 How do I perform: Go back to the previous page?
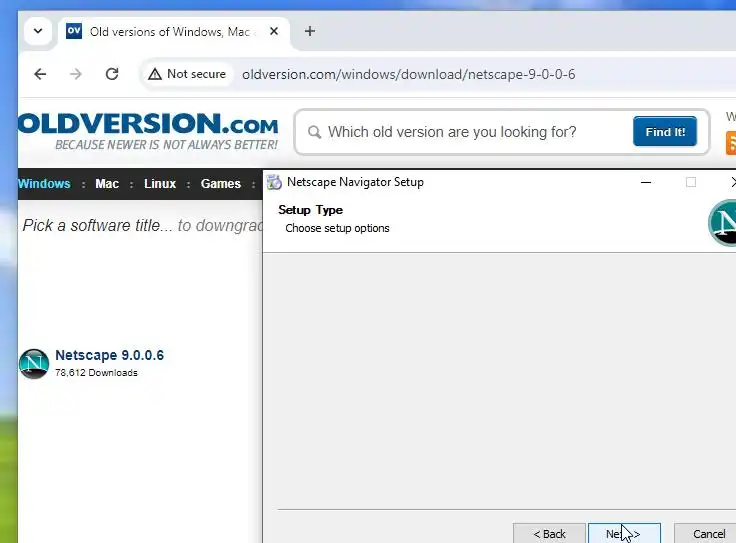click(40, 74)
